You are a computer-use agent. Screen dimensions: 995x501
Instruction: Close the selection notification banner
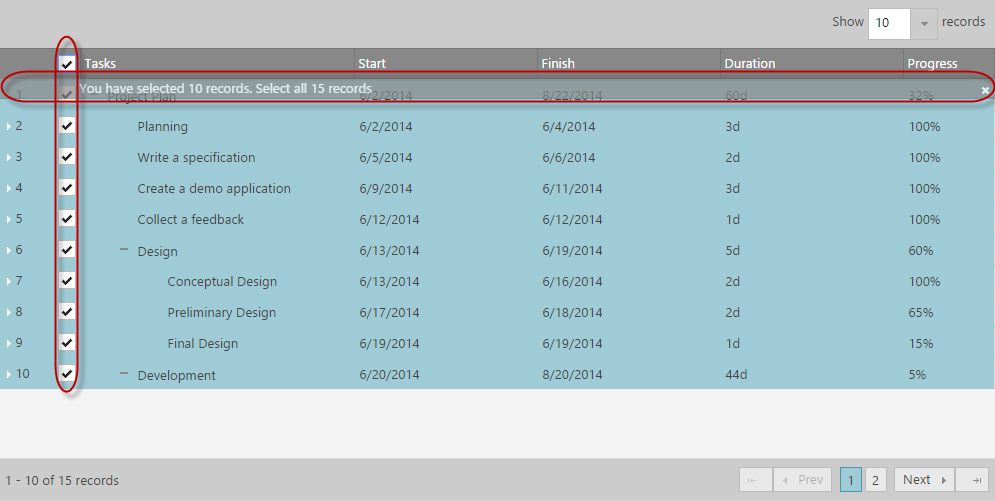984,90
